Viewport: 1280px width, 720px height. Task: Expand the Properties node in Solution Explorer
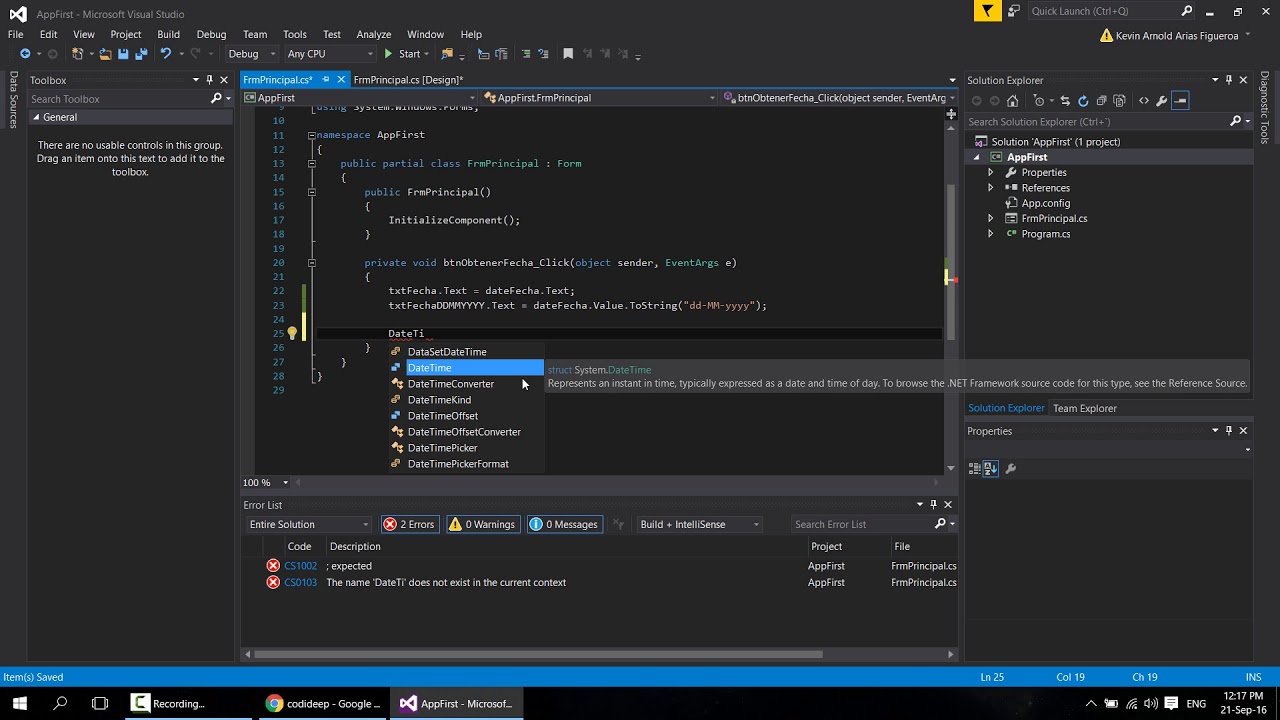click(990, 172)
